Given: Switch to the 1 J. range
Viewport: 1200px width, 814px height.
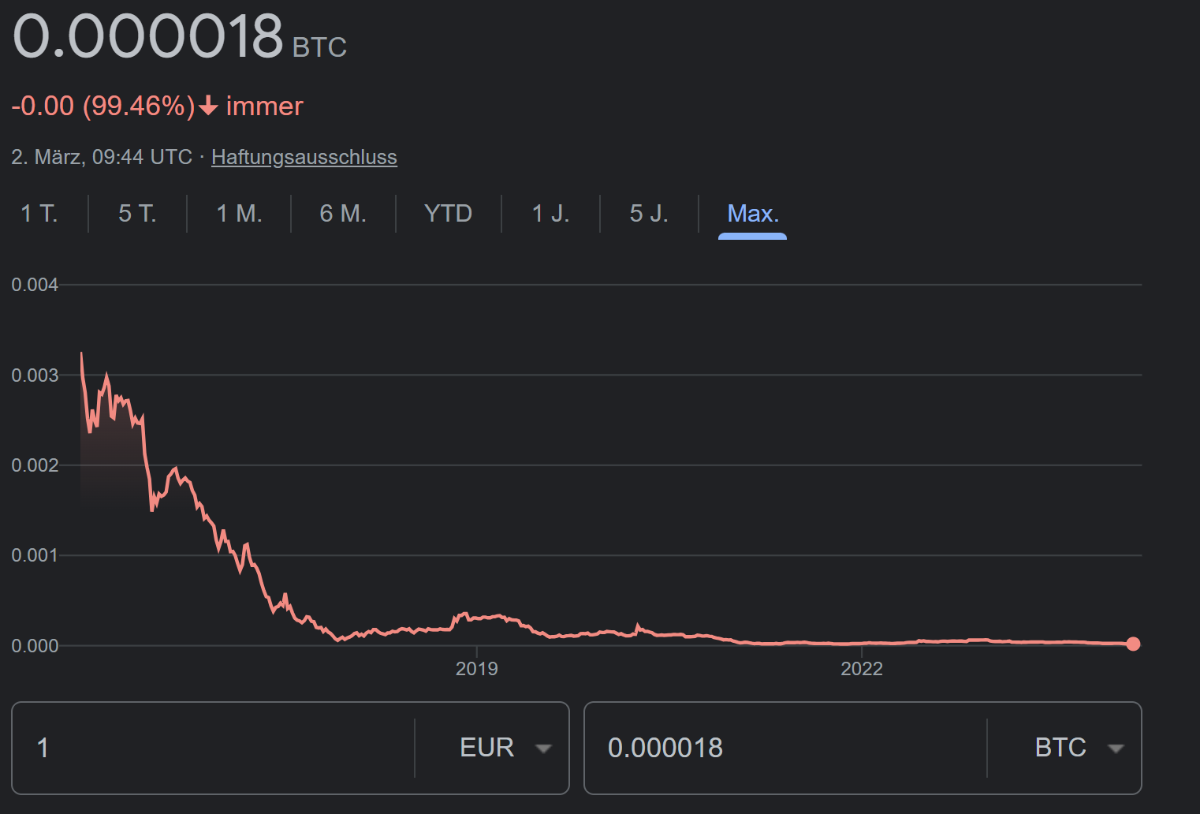Looking at the screenshot, I should pos(550,213).
